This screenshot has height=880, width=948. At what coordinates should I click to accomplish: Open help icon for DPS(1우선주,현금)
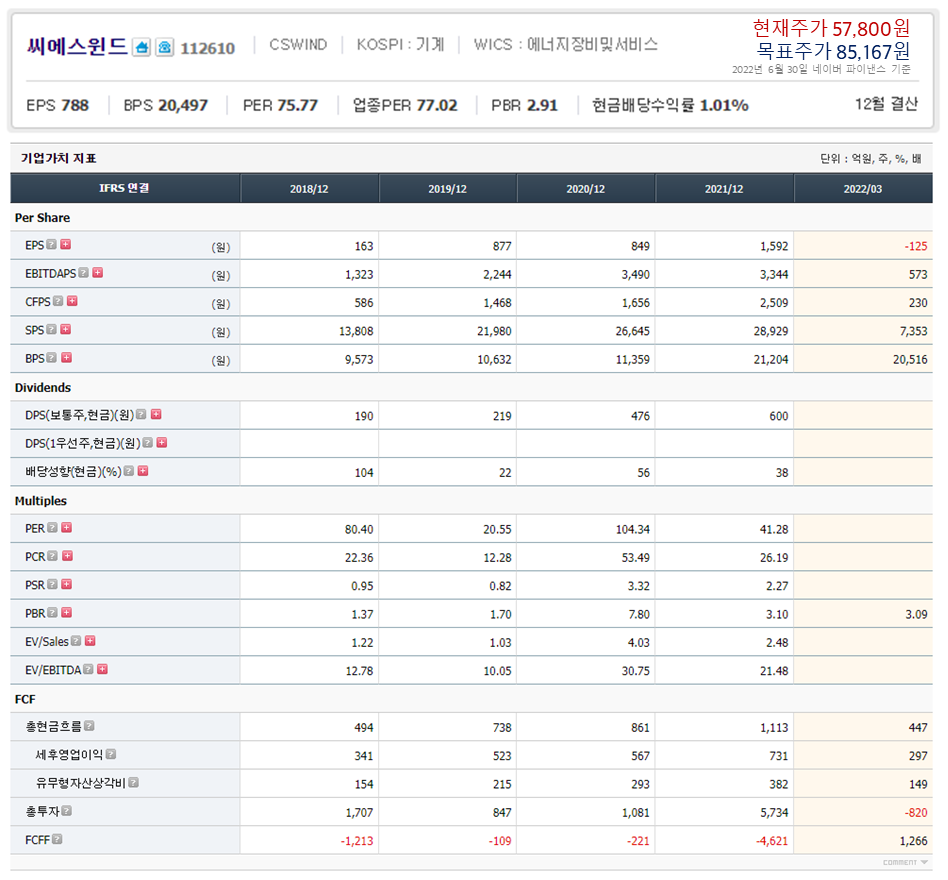coord(148,442)
